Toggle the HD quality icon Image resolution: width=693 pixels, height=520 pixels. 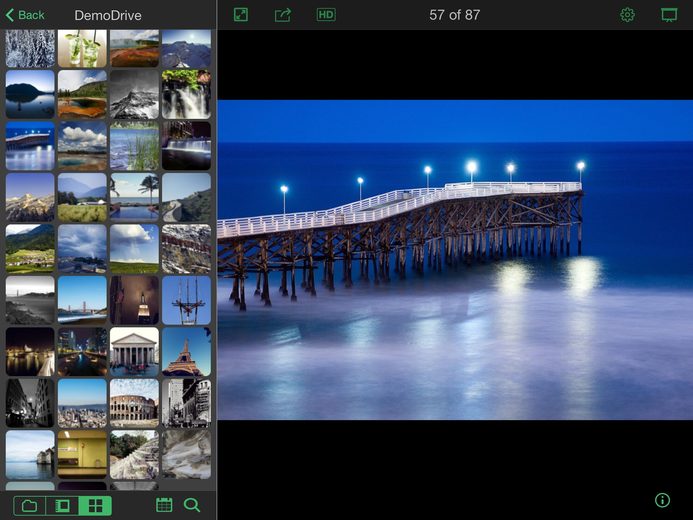(x=326, y=15)
